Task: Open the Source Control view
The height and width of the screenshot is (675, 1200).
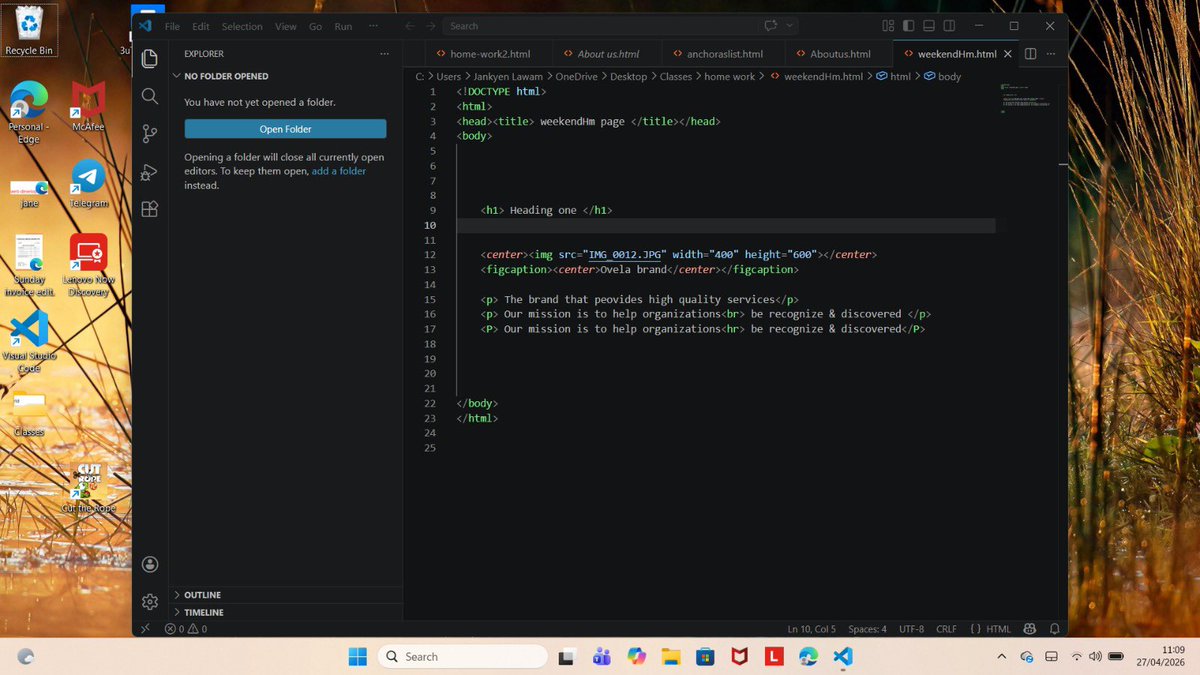Action: (150, 134)
